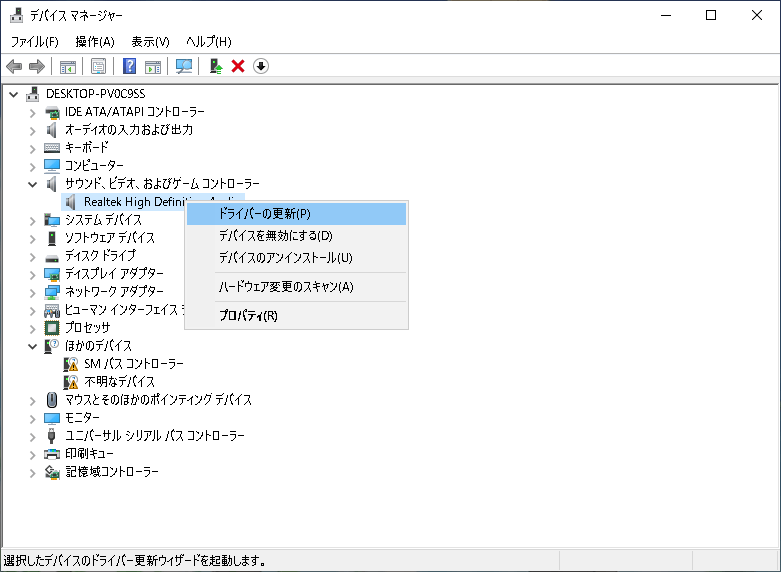Click the マウス pointing device icon
Screen dimensions: 781x572
tap(52, 400)
